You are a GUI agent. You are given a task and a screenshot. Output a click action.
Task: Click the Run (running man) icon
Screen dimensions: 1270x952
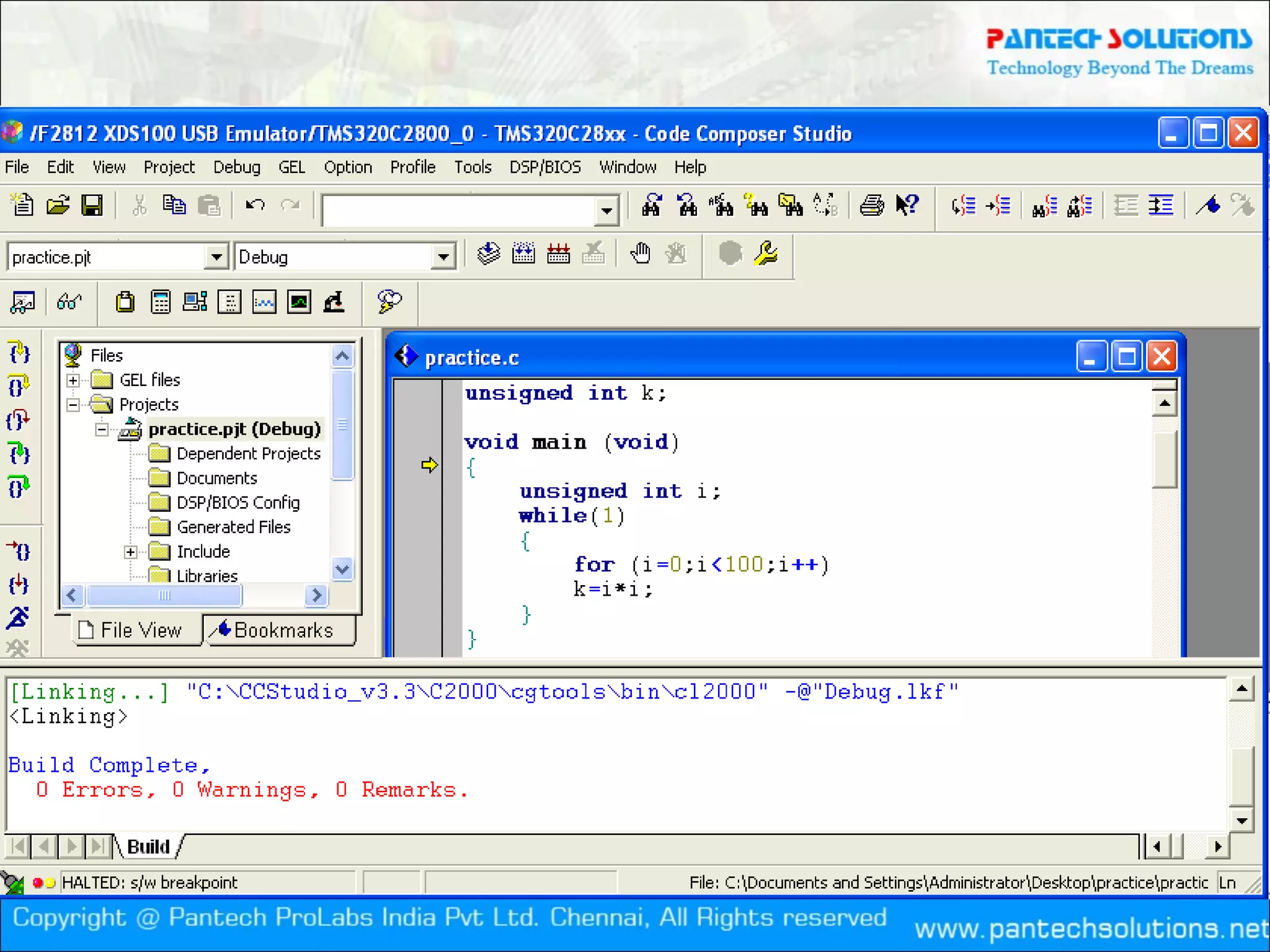click(x=18, y=617)
